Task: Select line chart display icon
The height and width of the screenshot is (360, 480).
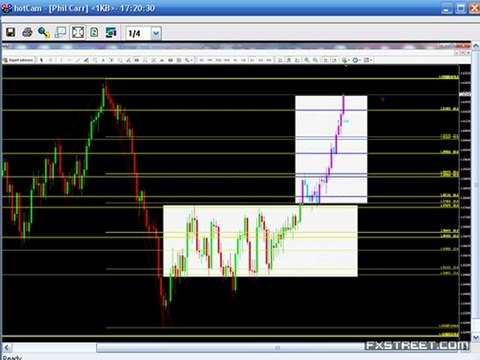Action: click(297, 60)
